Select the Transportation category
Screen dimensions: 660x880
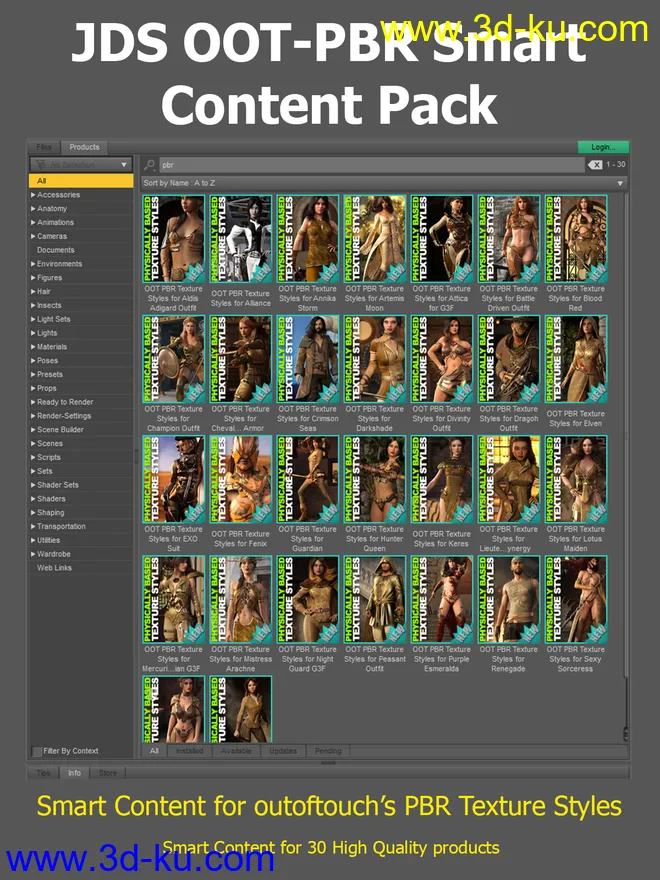61,526
